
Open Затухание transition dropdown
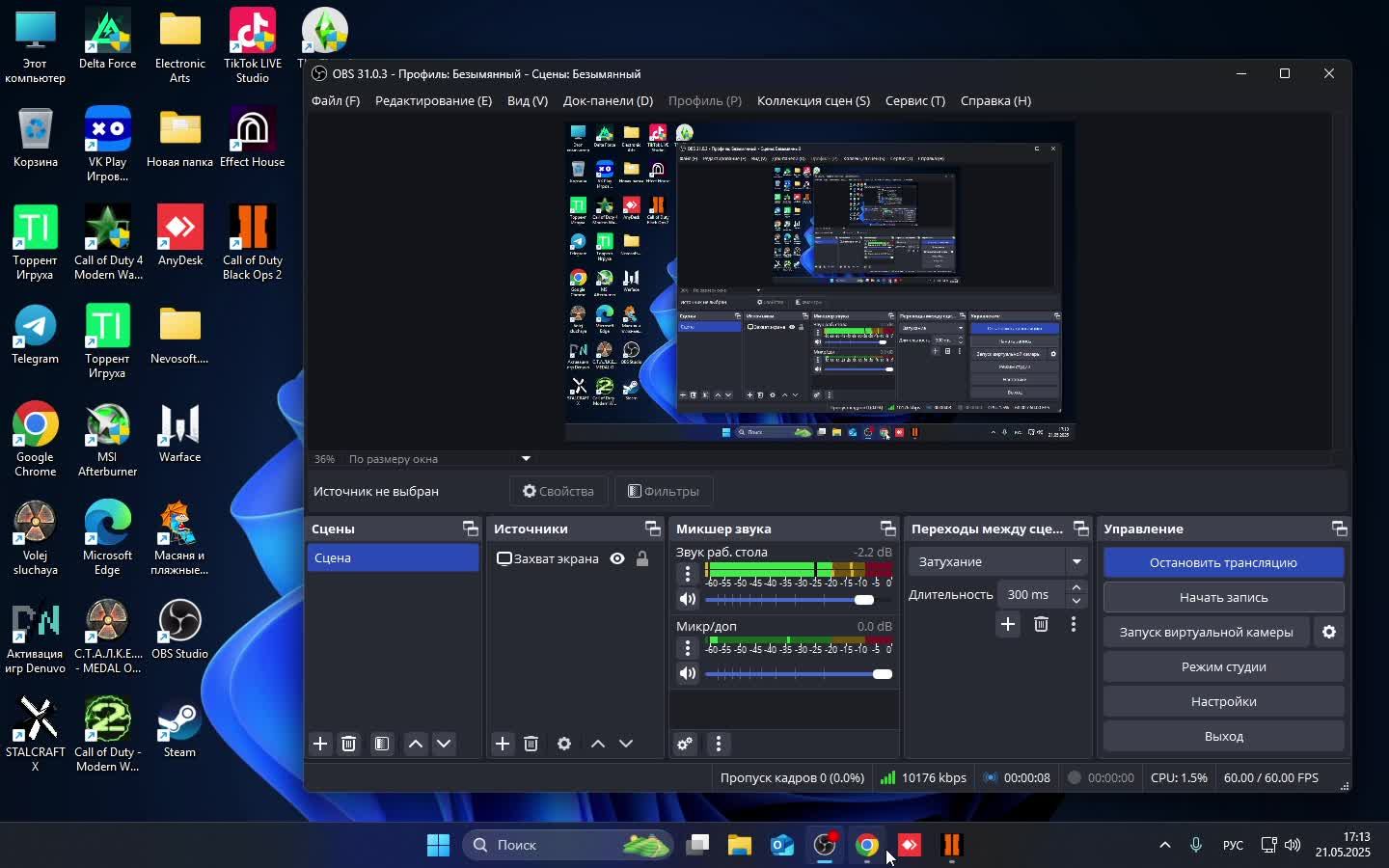[999, 561]
